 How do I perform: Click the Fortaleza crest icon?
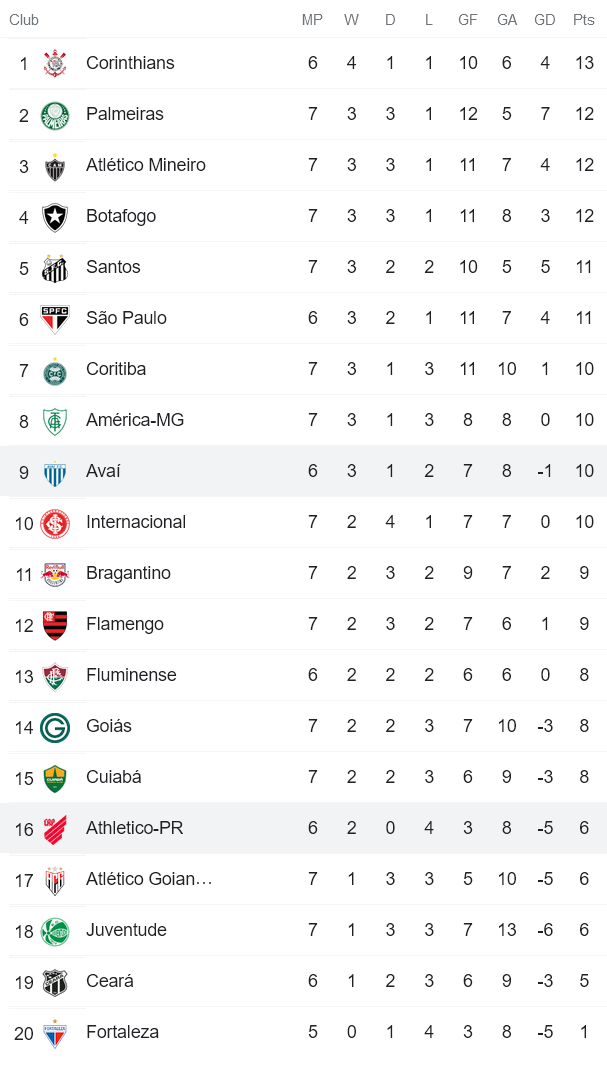tap(55, 1032)
